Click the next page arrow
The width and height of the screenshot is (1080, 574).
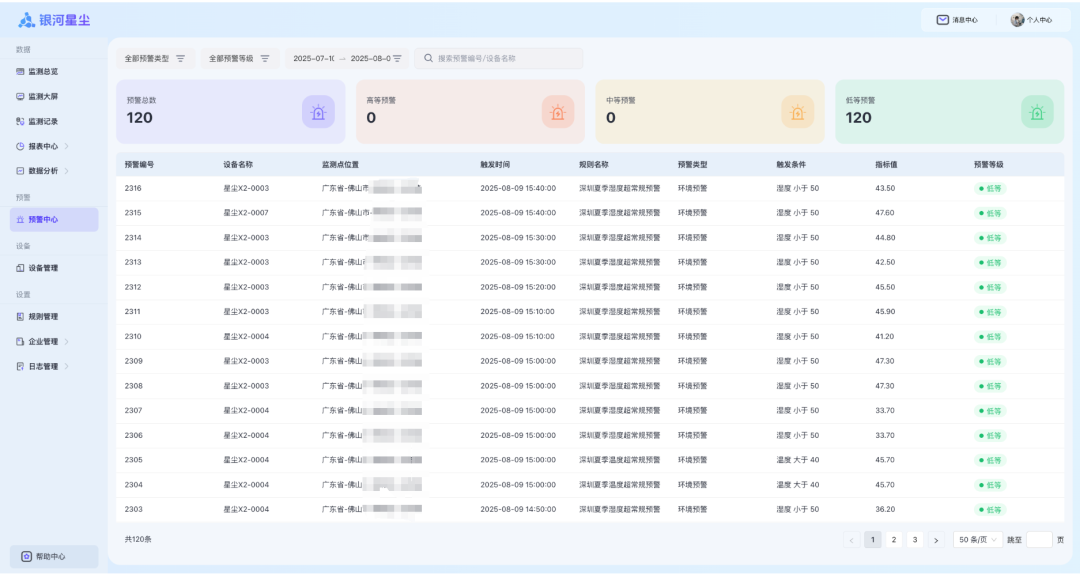click(x=936, y=540)
